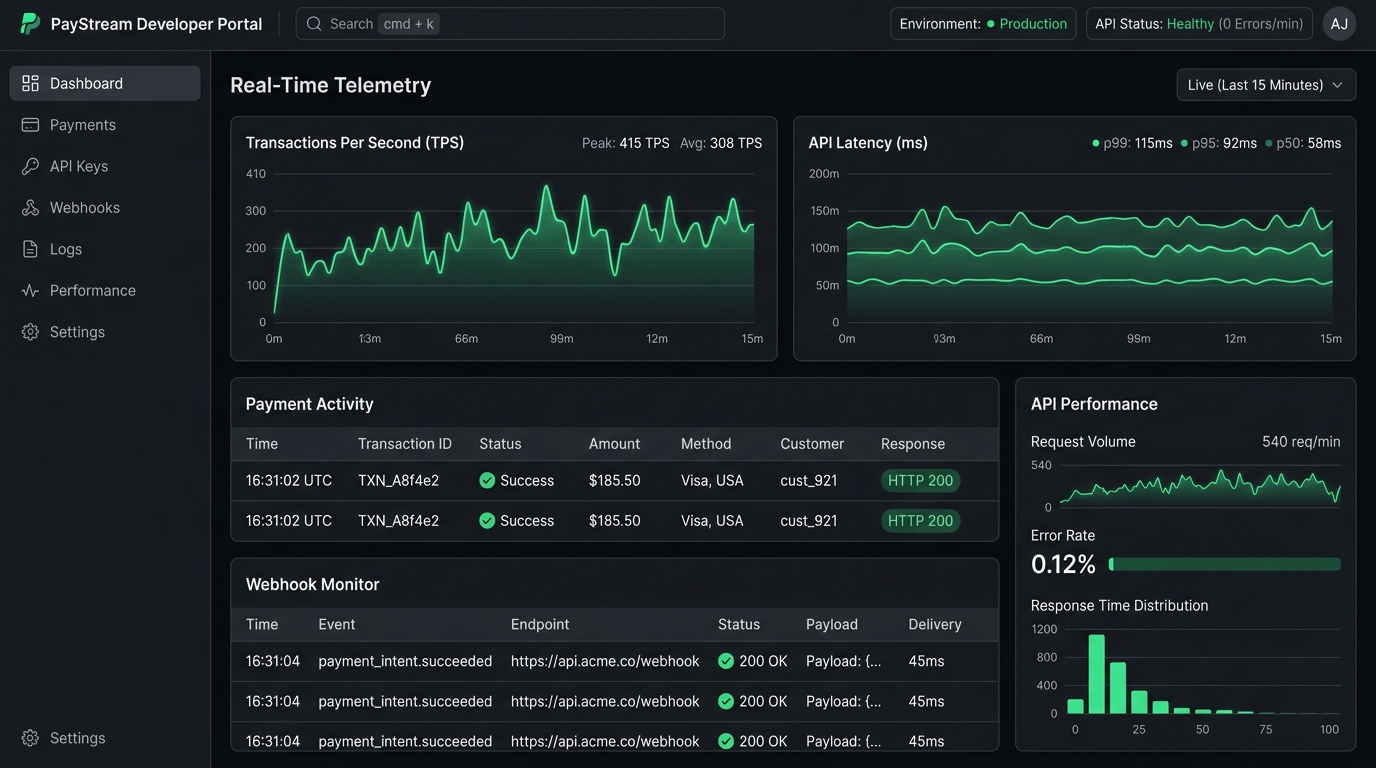The height and width of the screenshot is (768, 1376).
Task: Click the Real-Time Telemetry heading
Action: pos(330,85)
